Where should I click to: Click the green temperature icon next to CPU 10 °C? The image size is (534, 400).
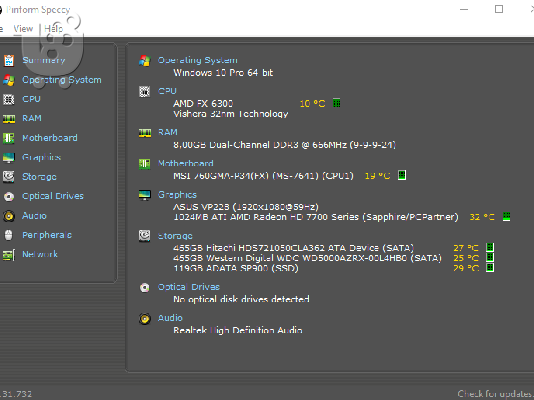[336, 102]
